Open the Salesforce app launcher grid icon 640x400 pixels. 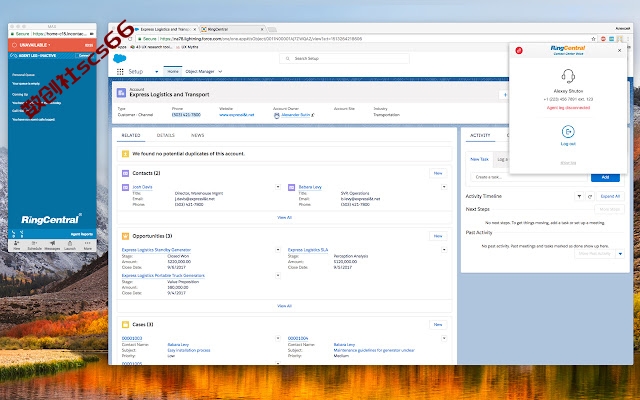pyautogui.click(x=120, y=72)
